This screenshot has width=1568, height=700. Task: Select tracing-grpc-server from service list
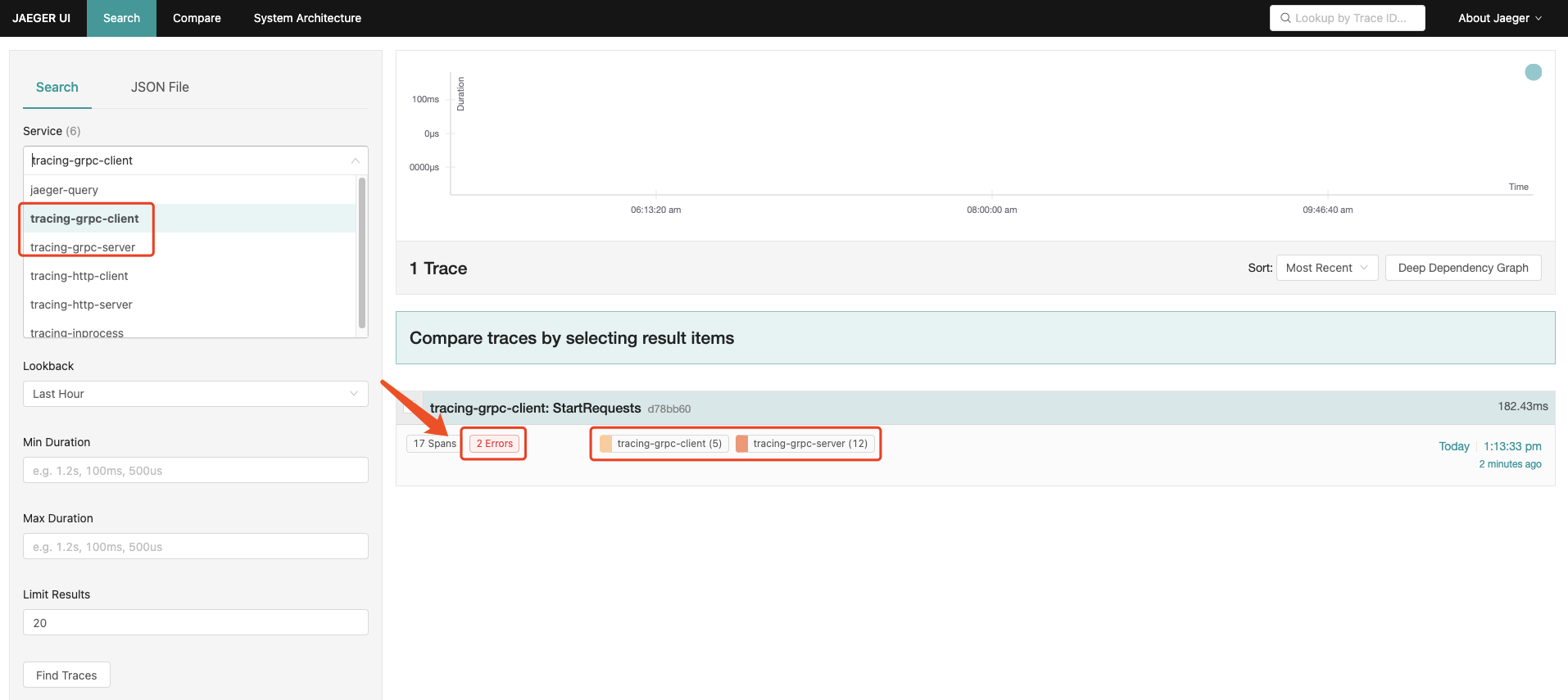(x=83, y=247)
